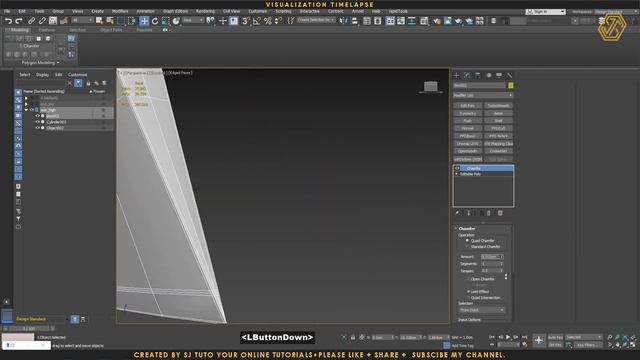
Task: Click the Unwrap UVW modifier button
Action: click(468, 144)
